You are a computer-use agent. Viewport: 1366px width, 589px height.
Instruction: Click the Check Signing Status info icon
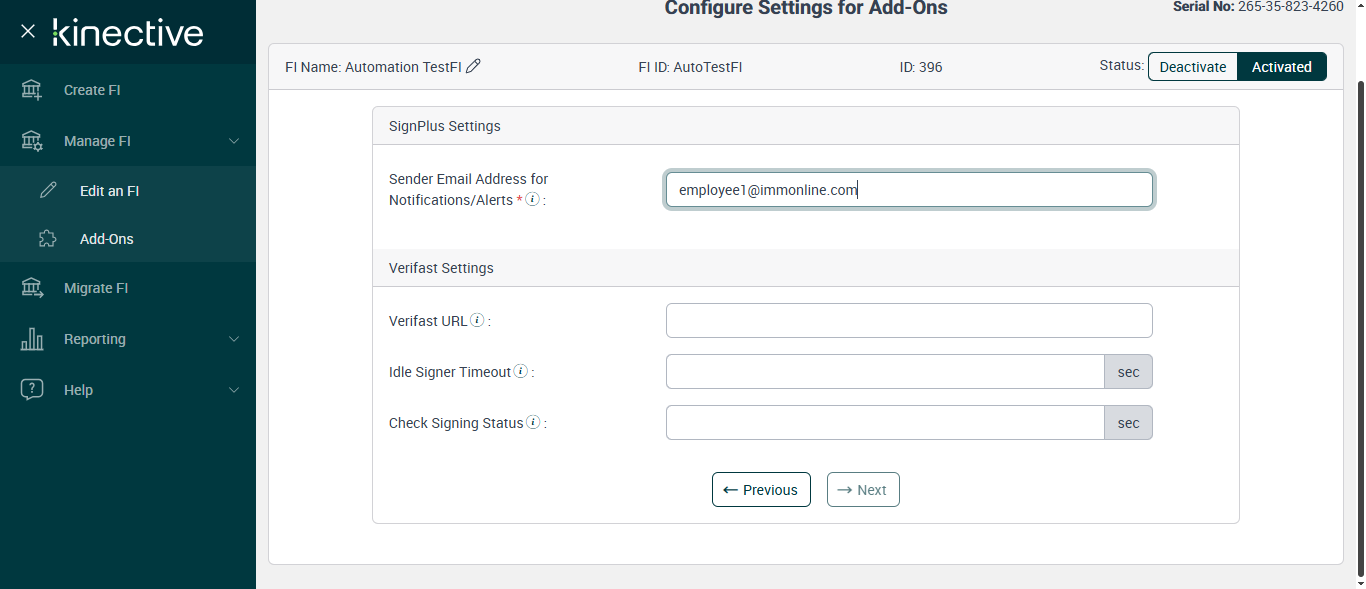click(534, 423)
